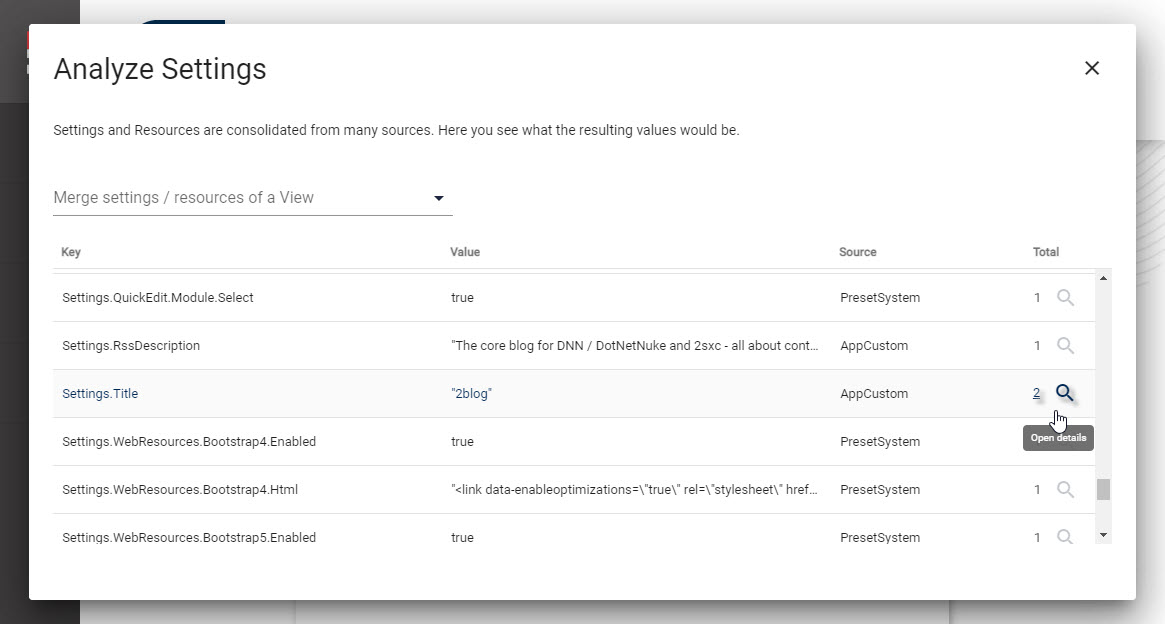Click RssDescription value starting "The core blog"
This screenshot has height=624, width=1165.
(x=635, y=345)
